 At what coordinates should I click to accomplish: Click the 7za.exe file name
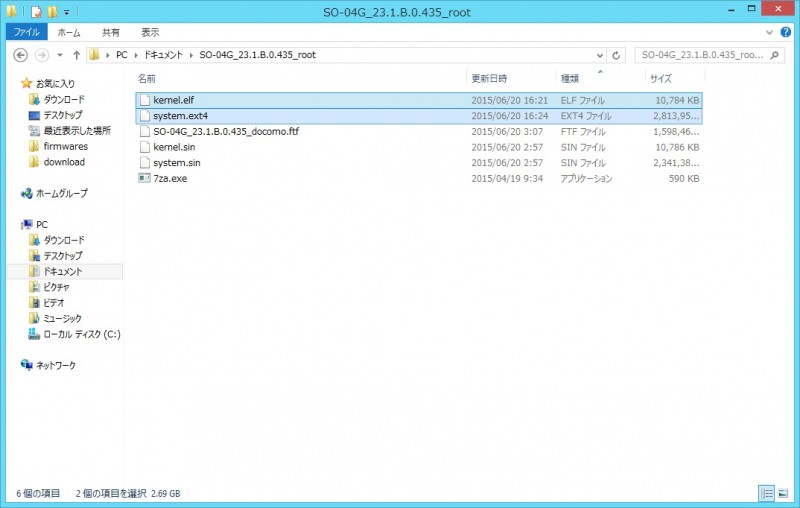170,179
